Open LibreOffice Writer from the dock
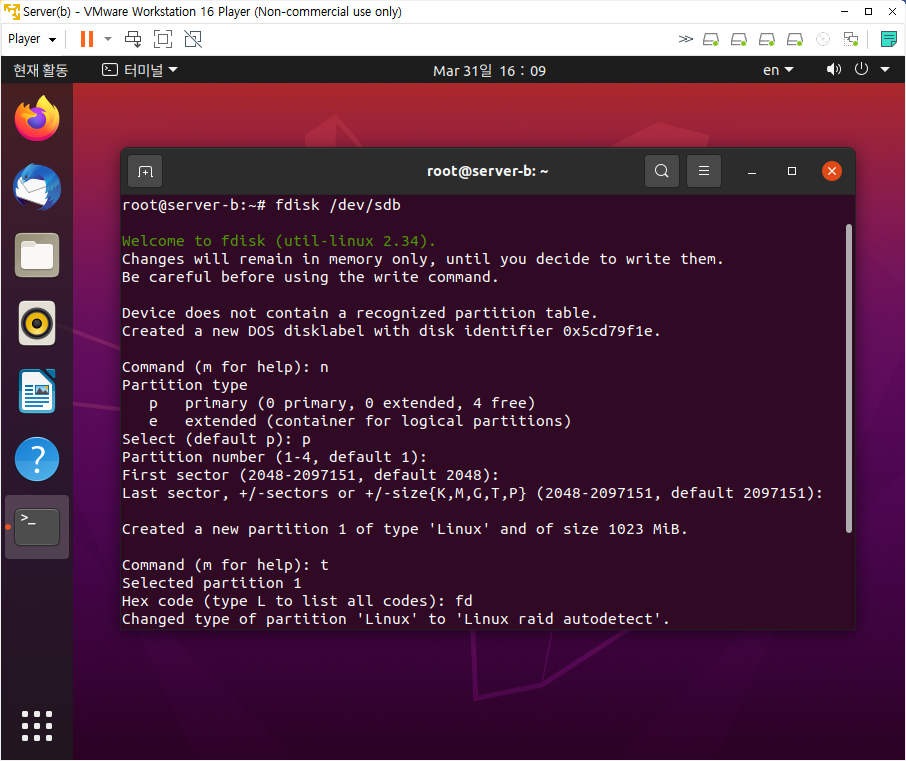The width and height of the screenshot is (906, 761). pyautogui.click(x=37, y=391)
